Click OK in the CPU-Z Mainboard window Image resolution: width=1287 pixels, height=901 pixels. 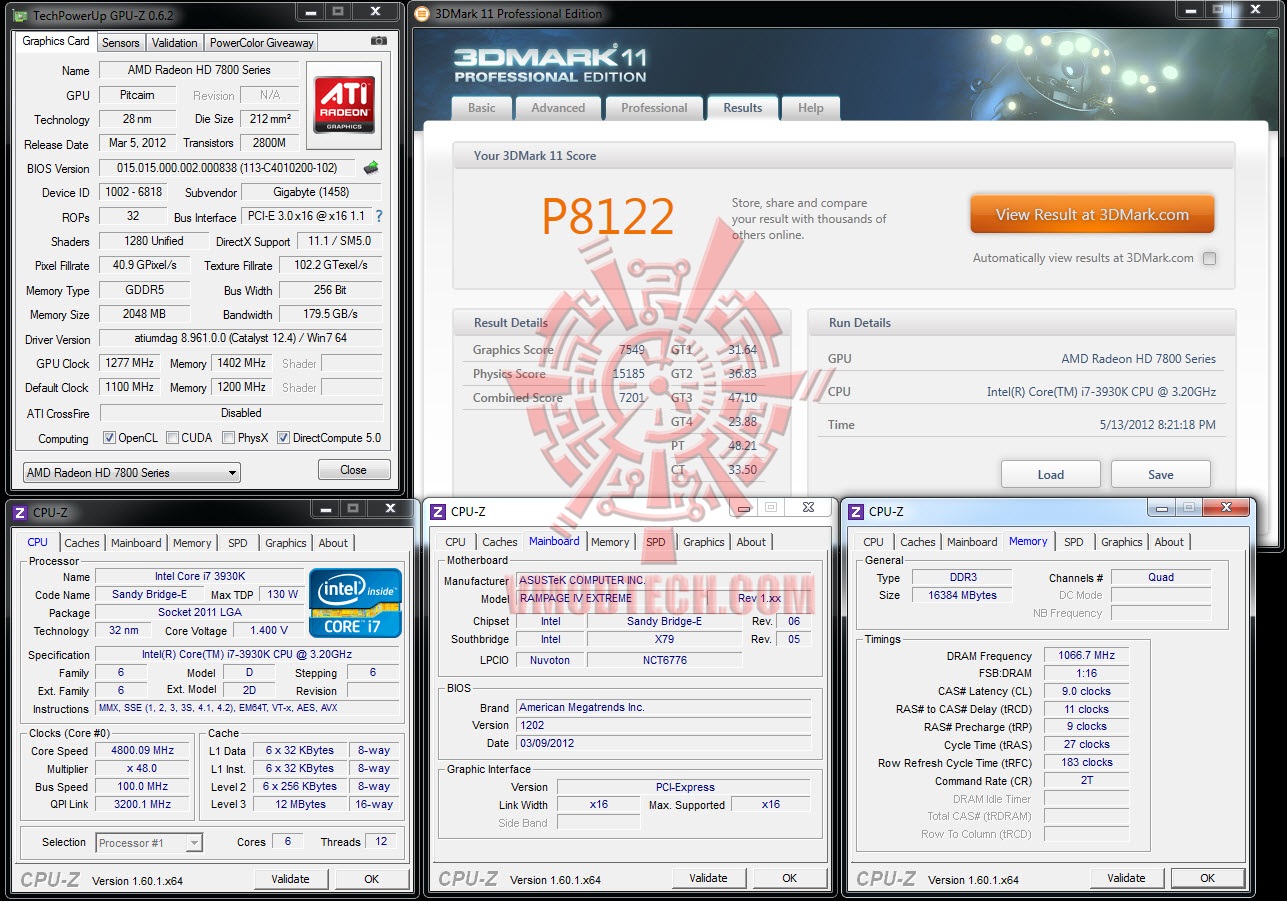click(x=789, y=878)
